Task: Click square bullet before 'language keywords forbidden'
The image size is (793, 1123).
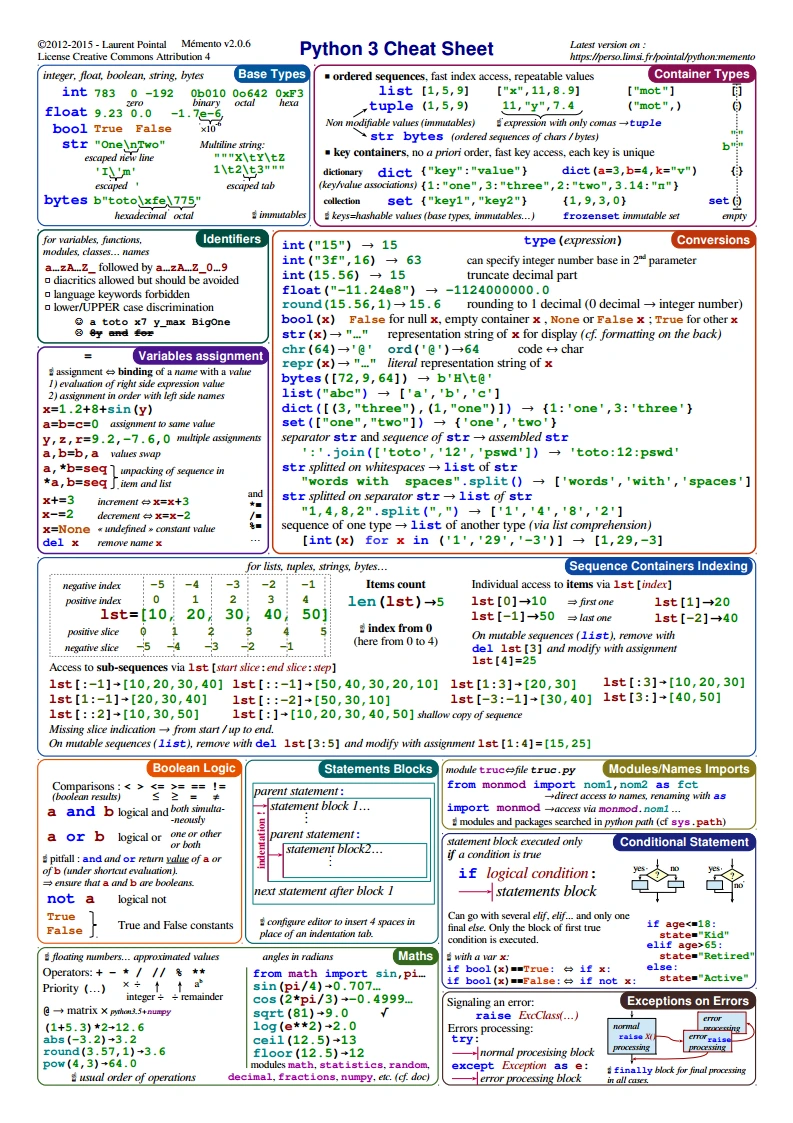Action: pos(47,295)
